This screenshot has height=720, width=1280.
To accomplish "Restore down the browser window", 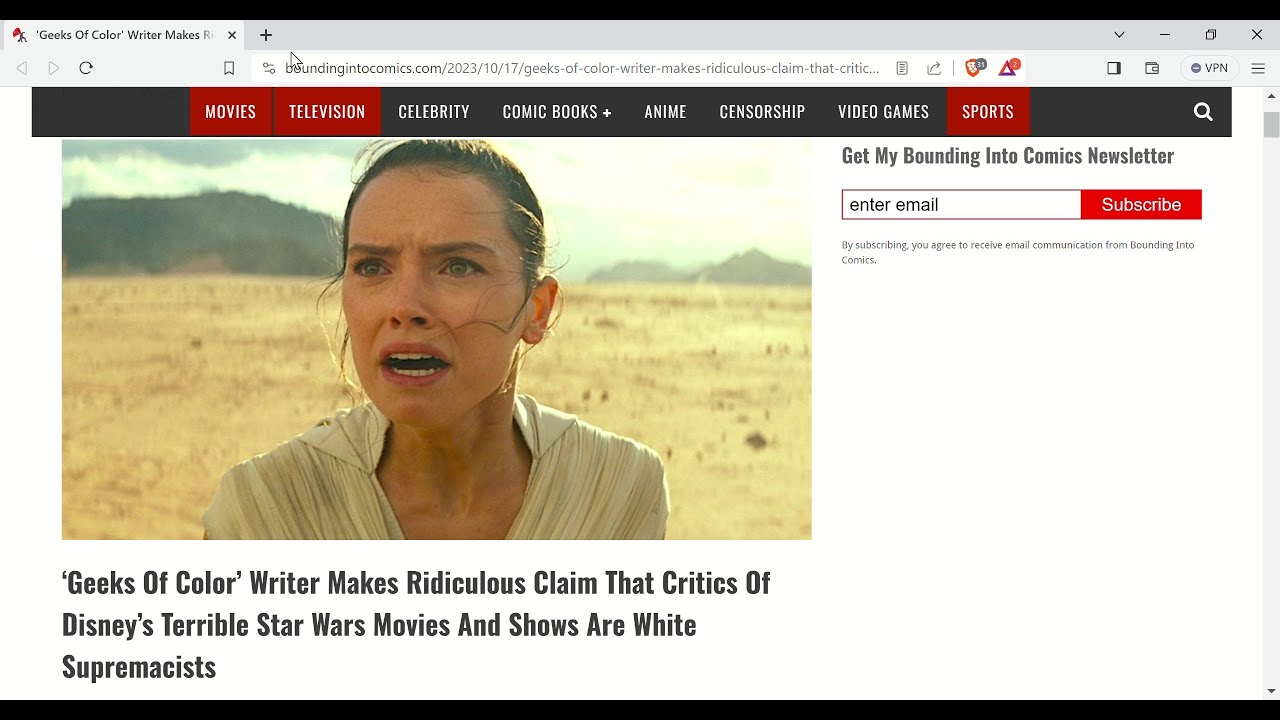I will coord(1211,35).
